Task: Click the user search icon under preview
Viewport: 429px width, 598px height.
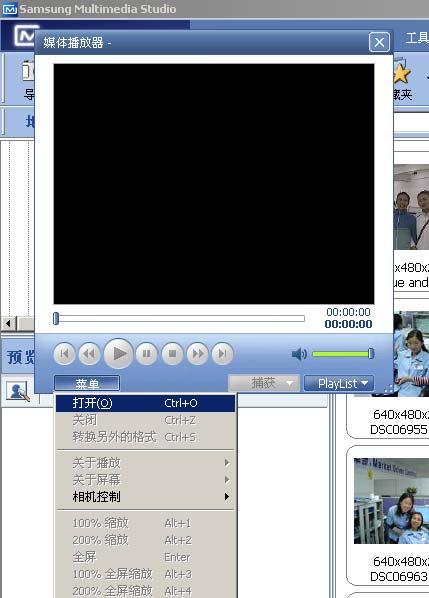Action: click(18, 391)
